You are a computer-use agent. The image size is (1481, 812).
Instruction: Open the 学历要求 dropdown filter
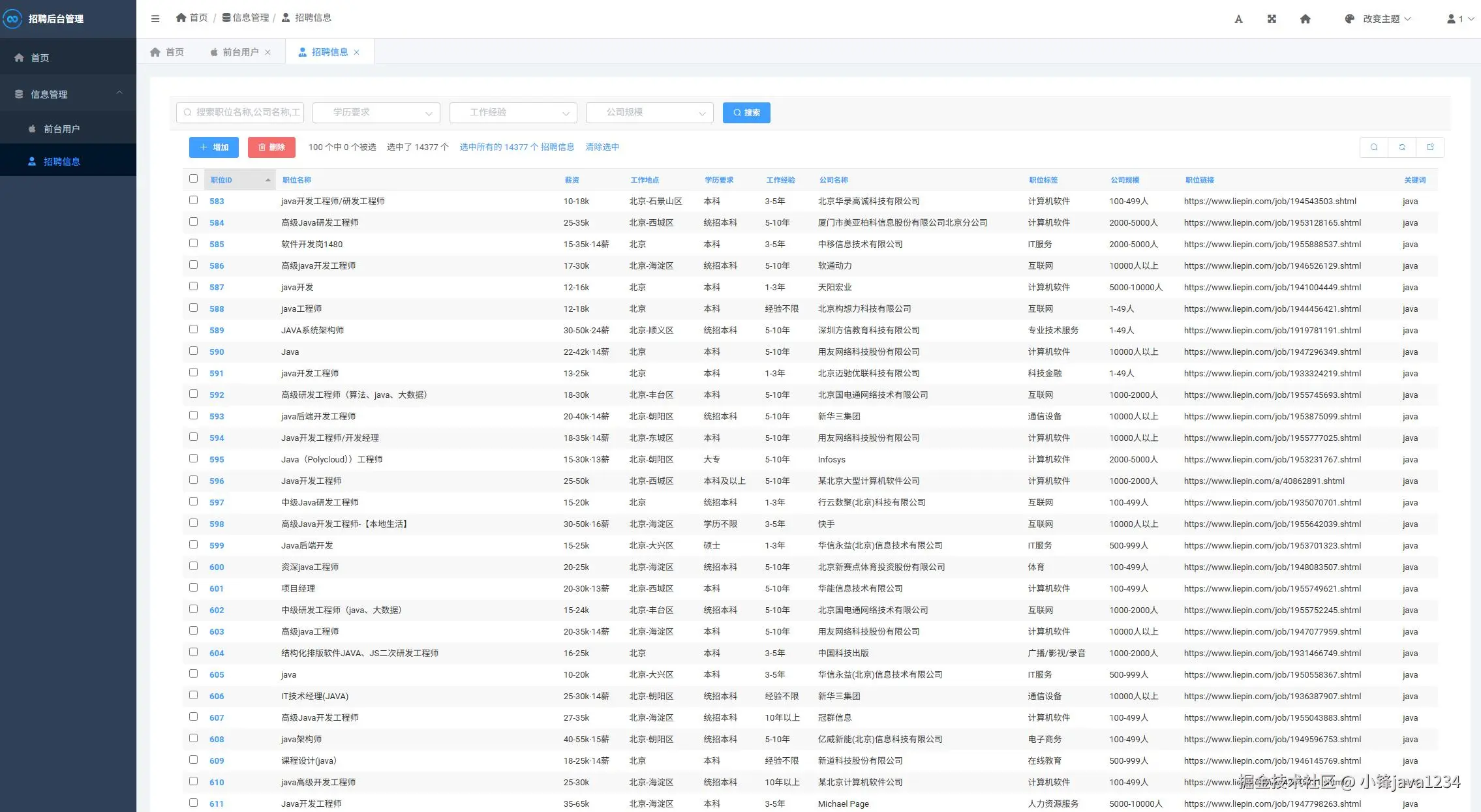point(376,113)
